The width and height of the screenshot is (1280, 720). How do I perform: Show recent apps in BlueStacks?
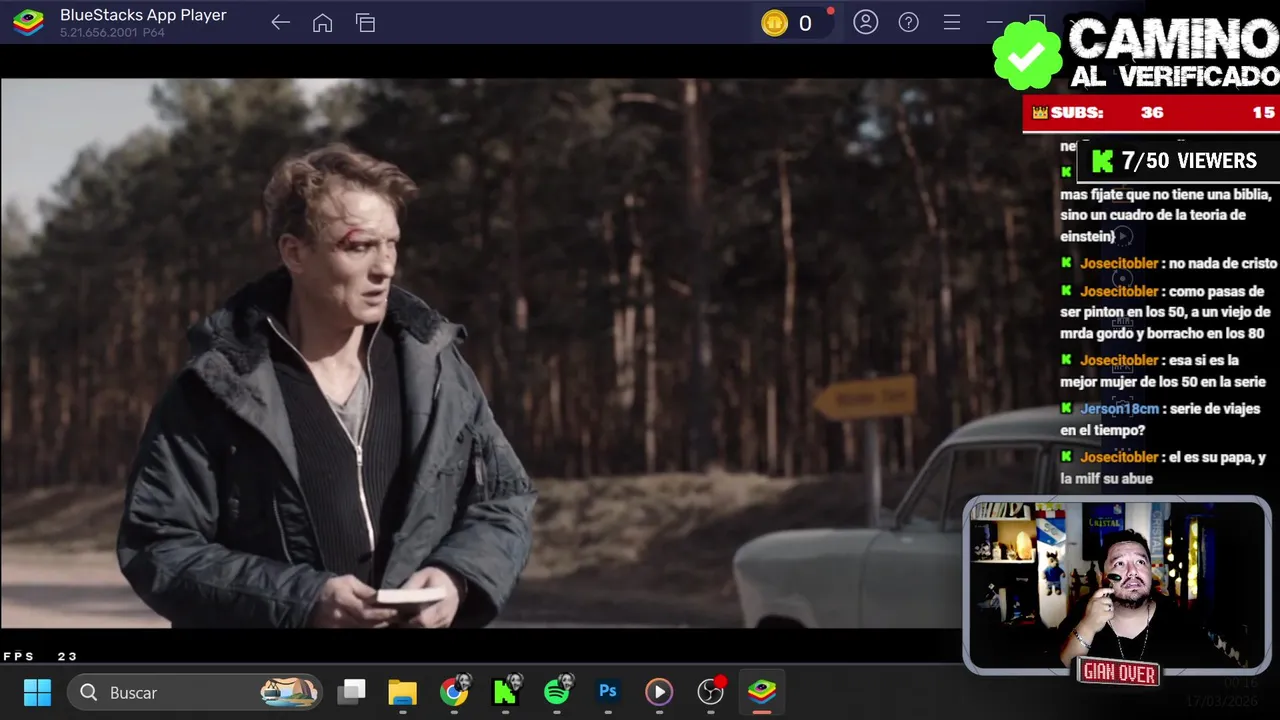(365, 23)
